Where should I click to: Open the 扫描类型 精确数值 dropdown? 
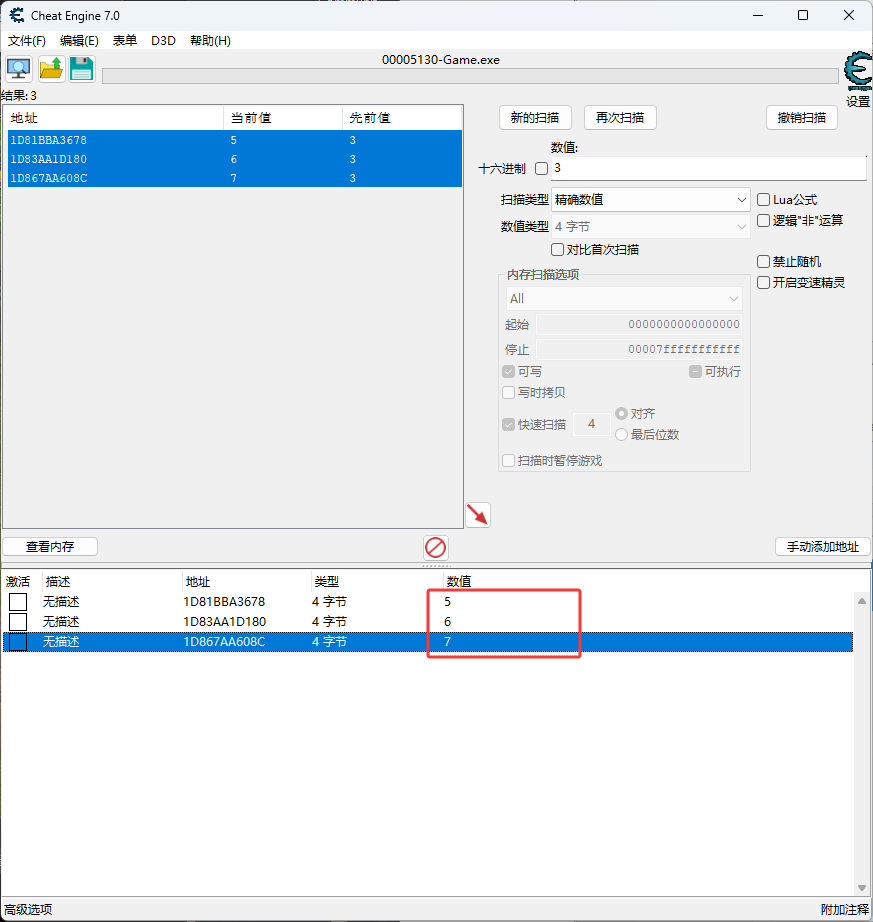pyautogui.click(x=650, y=199)
